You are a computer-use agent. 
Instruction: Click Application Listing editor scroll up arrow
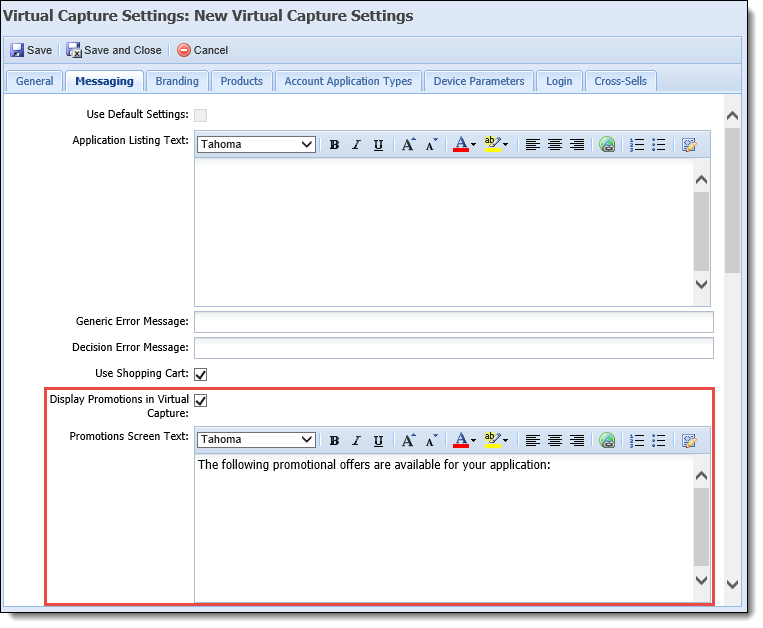click(701, 179)
